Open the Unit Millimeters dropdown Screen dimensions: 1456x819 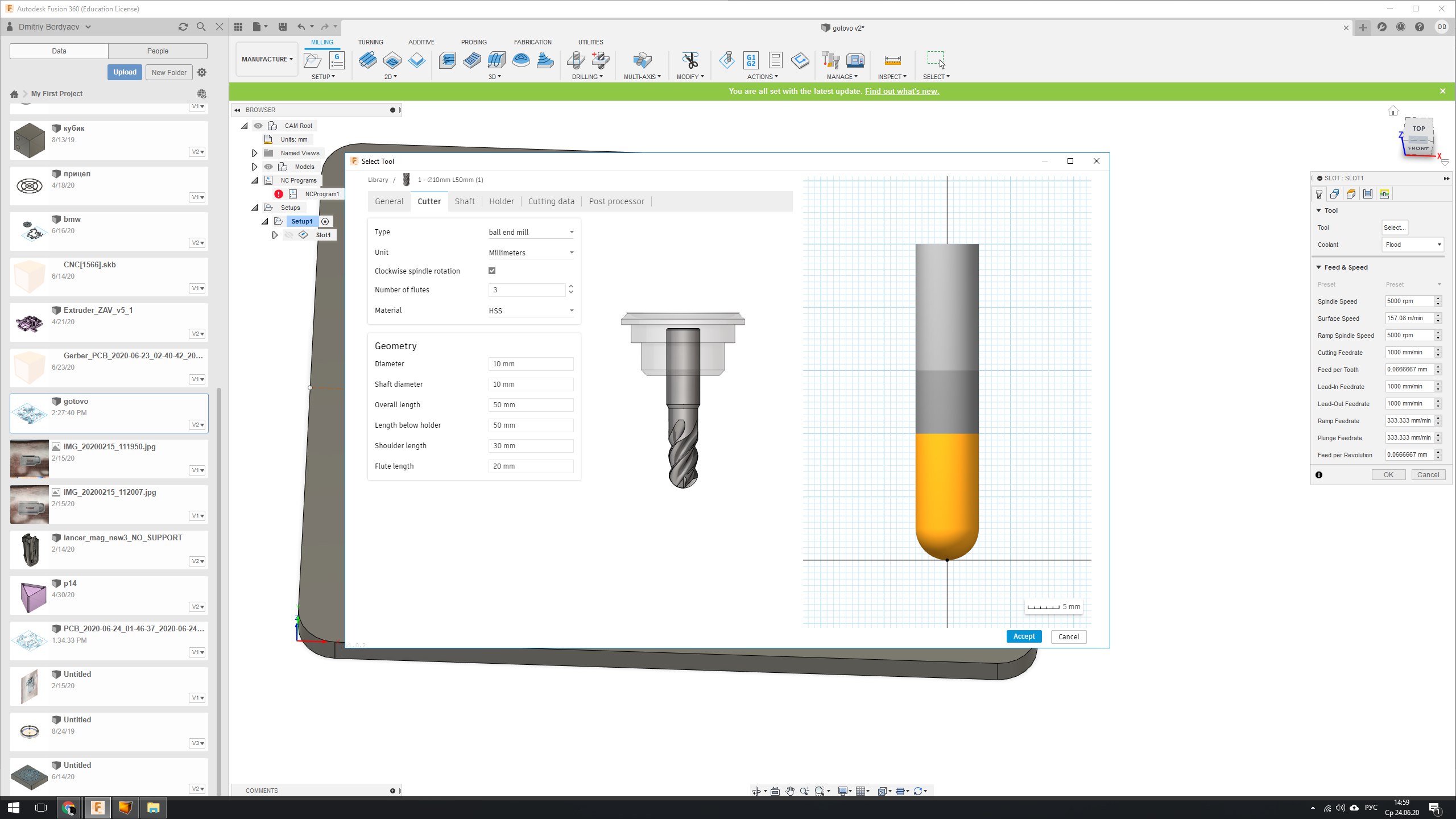[x=531, y=253]
